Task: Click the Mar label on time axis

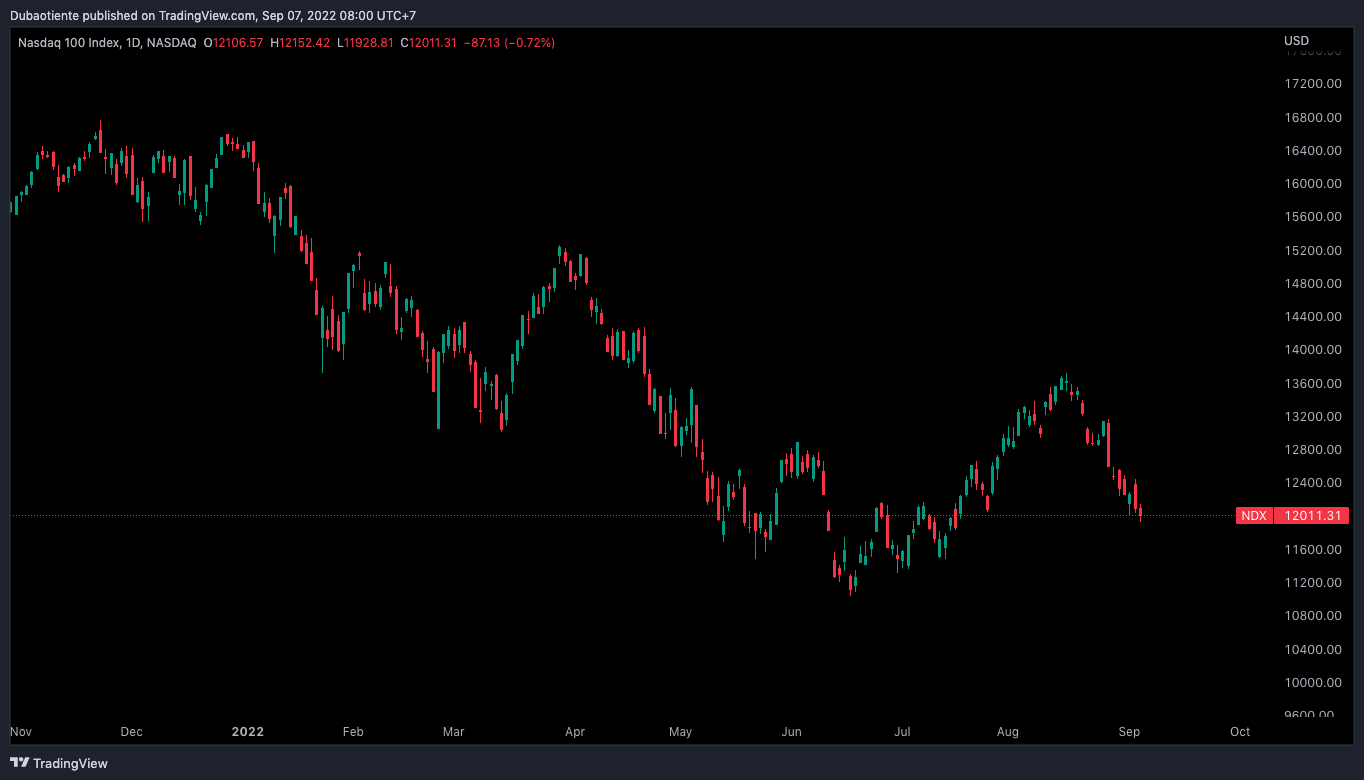Action: click(454, 732)
